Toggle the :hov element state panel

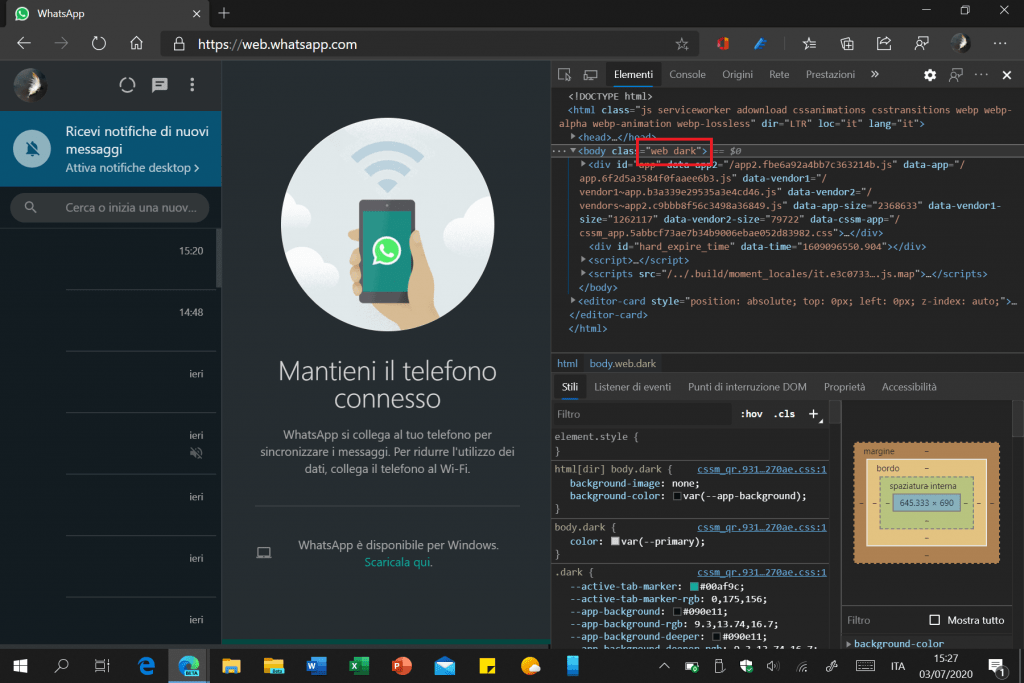(751, 414)
